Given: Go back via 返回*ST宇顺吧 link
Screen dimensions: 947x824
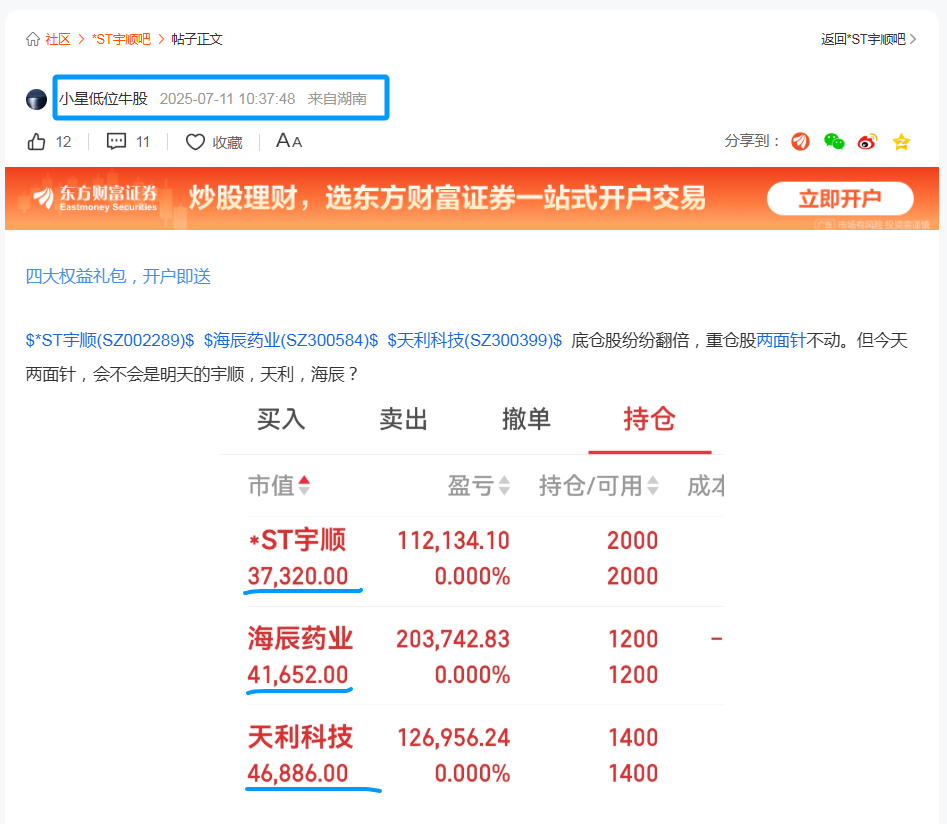Looking at the screenshot, I should click(x=868, y=39).
